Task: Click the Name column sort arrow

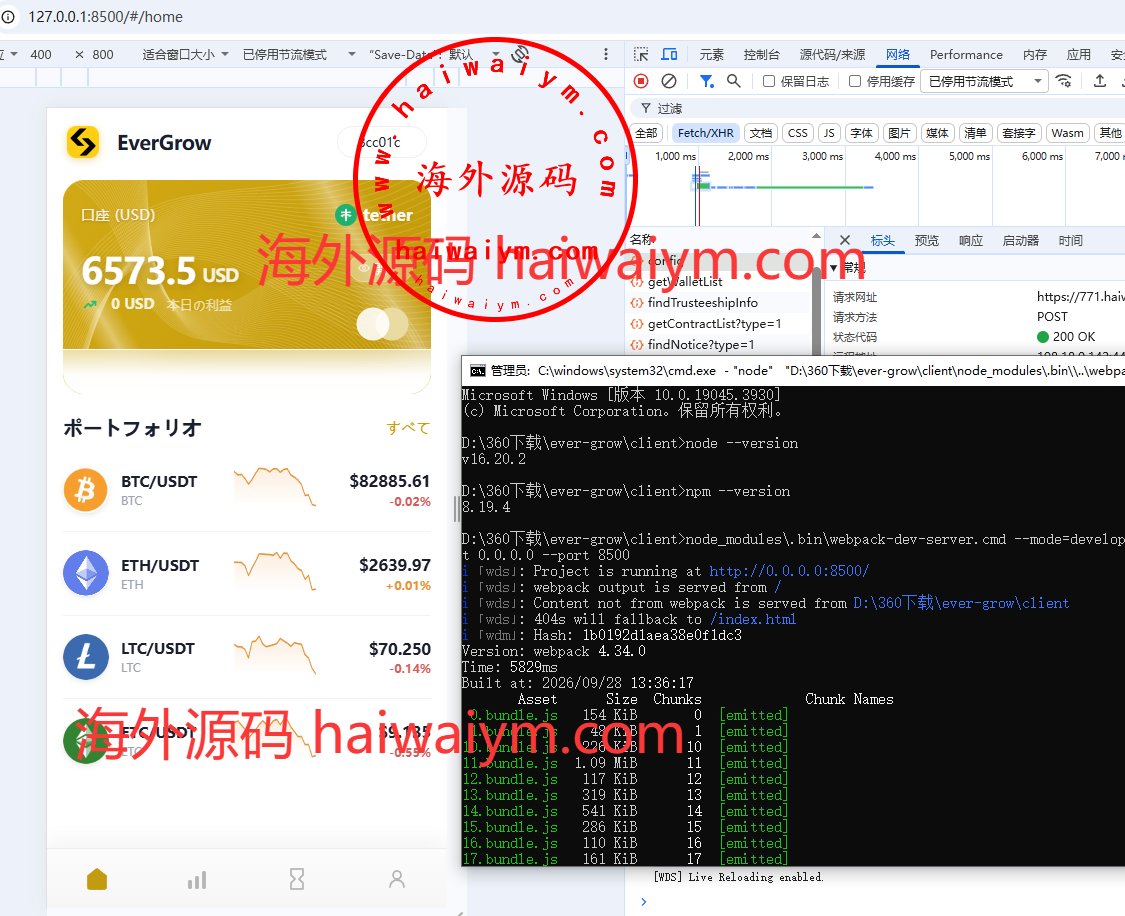Action: [816, 236]
